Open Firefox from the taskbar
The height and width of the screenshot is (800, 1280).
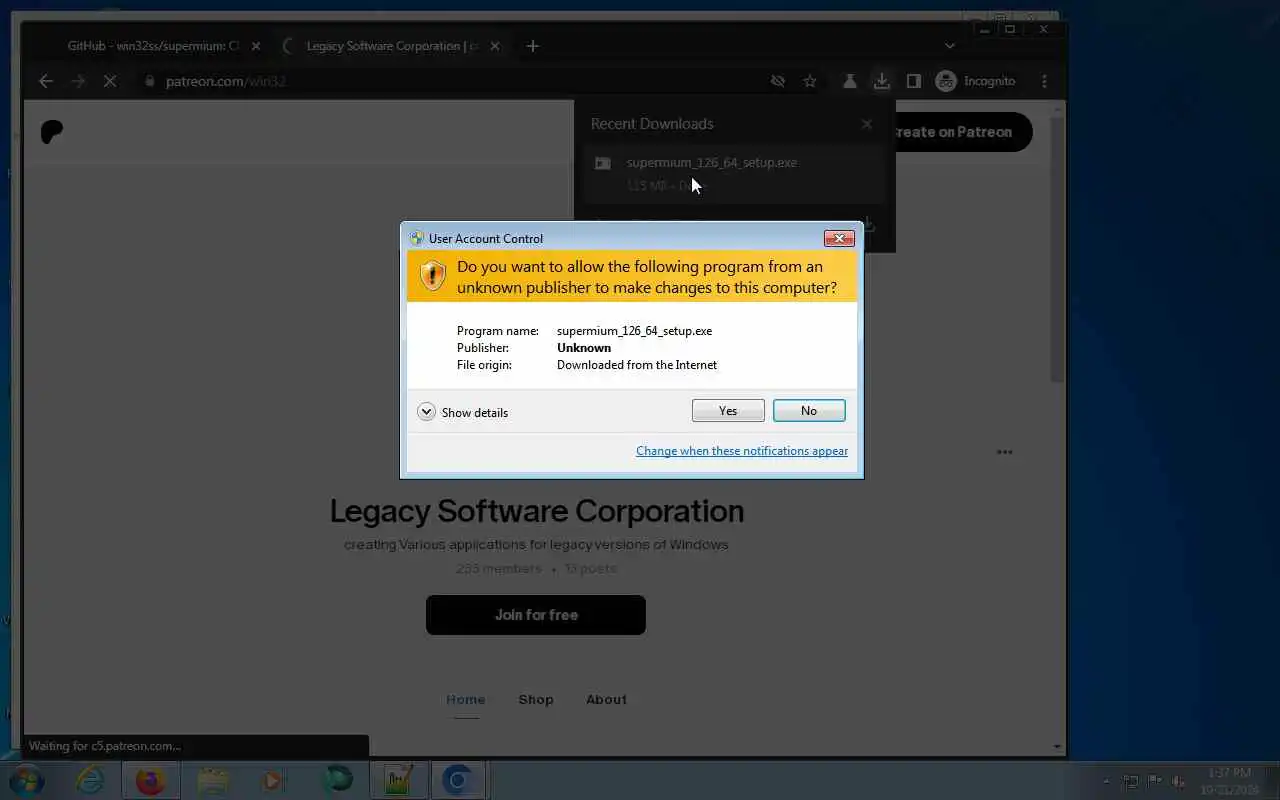point(151,780)
